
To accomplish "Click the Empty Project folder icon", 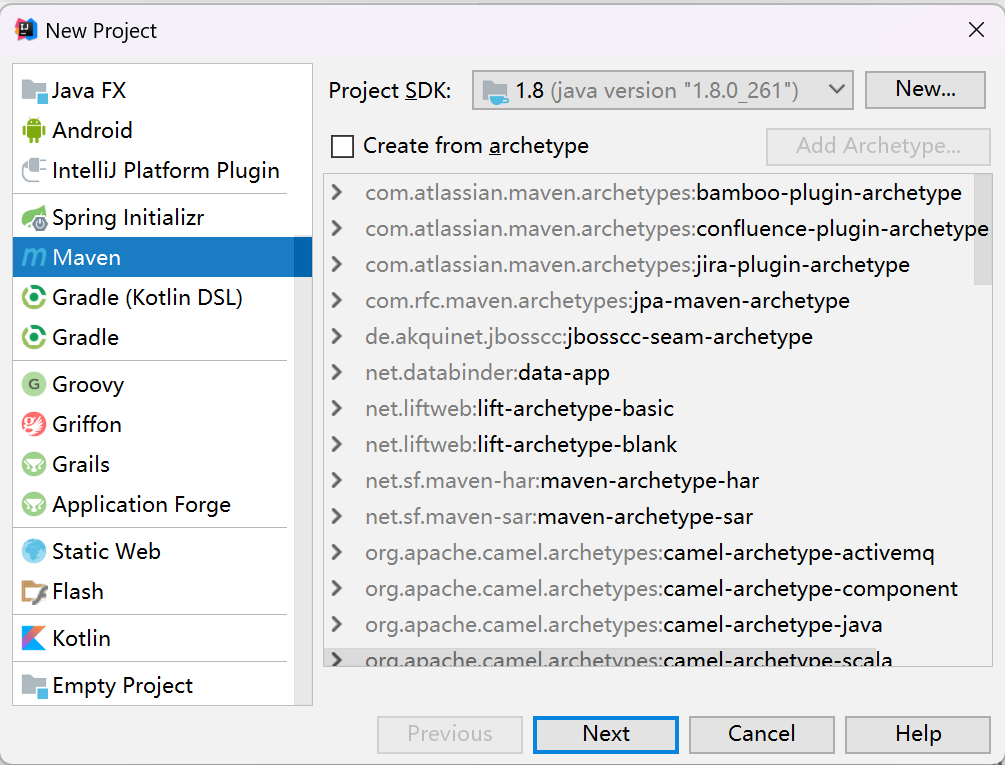I will pyautogui.click(x=35, y=686).
